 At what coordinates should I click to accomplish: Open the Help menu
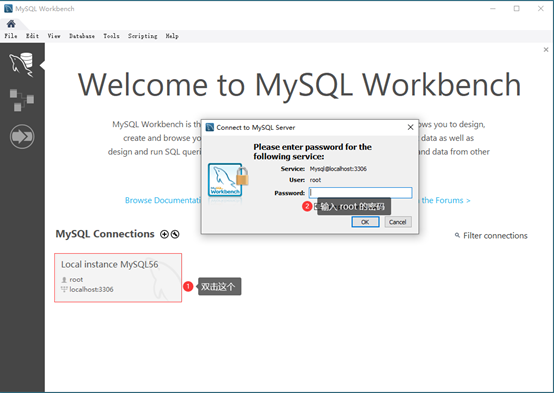172,36
